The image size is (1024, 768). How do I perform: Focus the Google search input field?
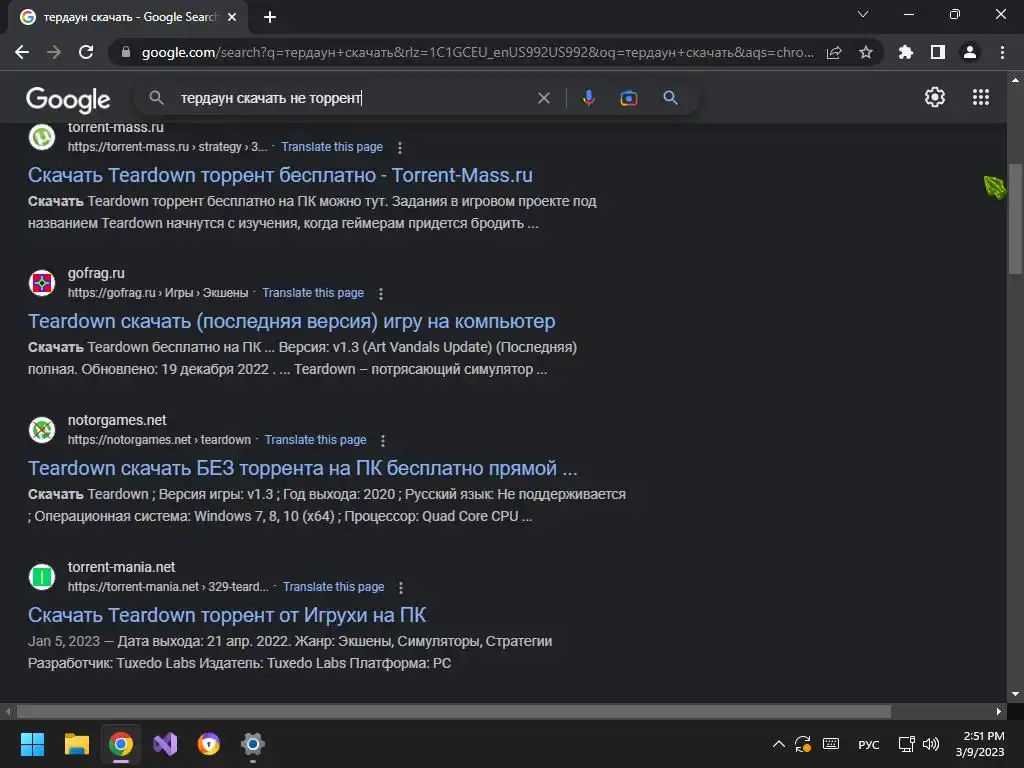pyautogui.click(x=353, y=98)
